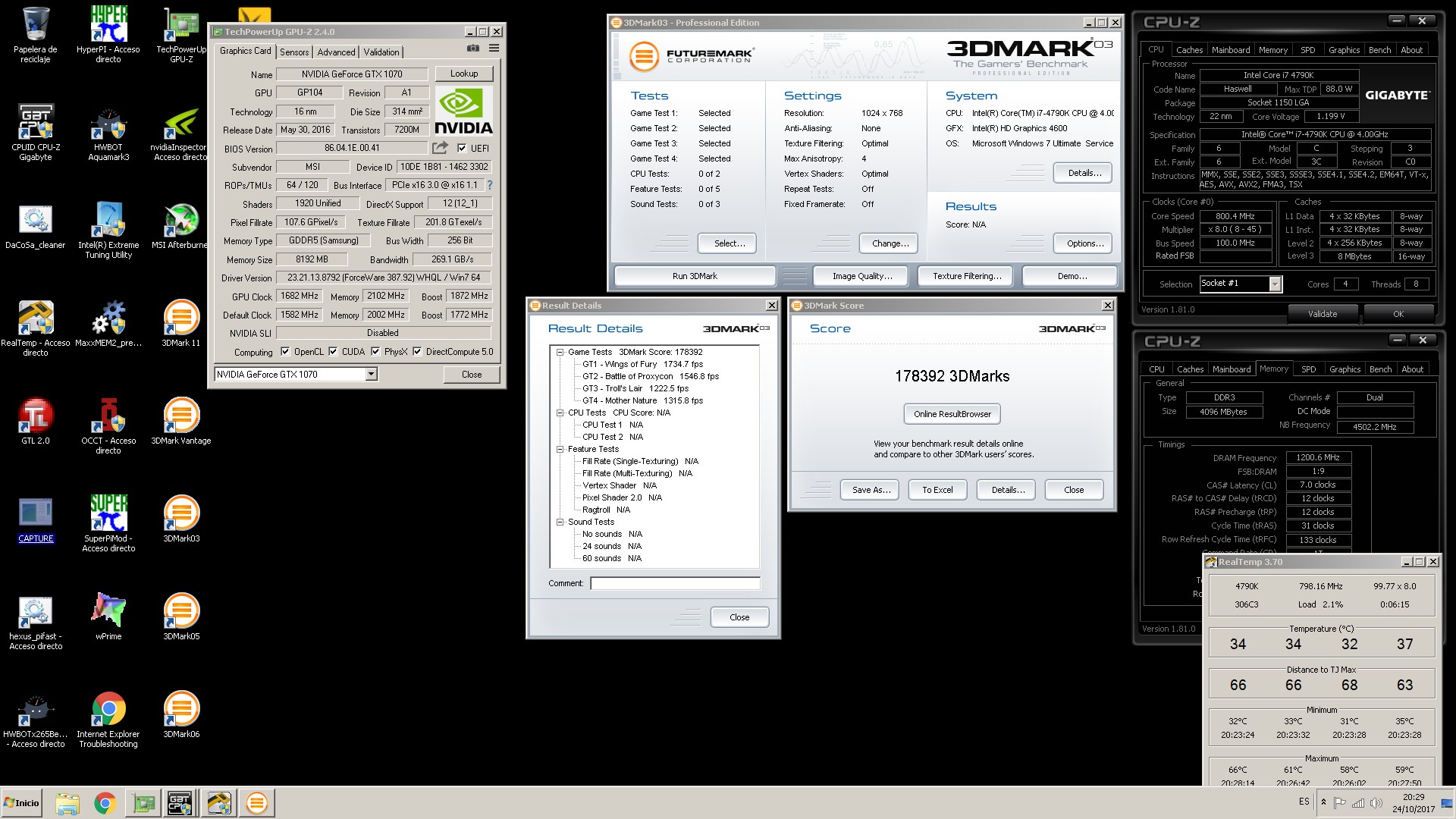Image resolution: width=1456 pixels, height=819 pixels.
Task: Open wPrime desktop icon
Action: click(108, 617)
